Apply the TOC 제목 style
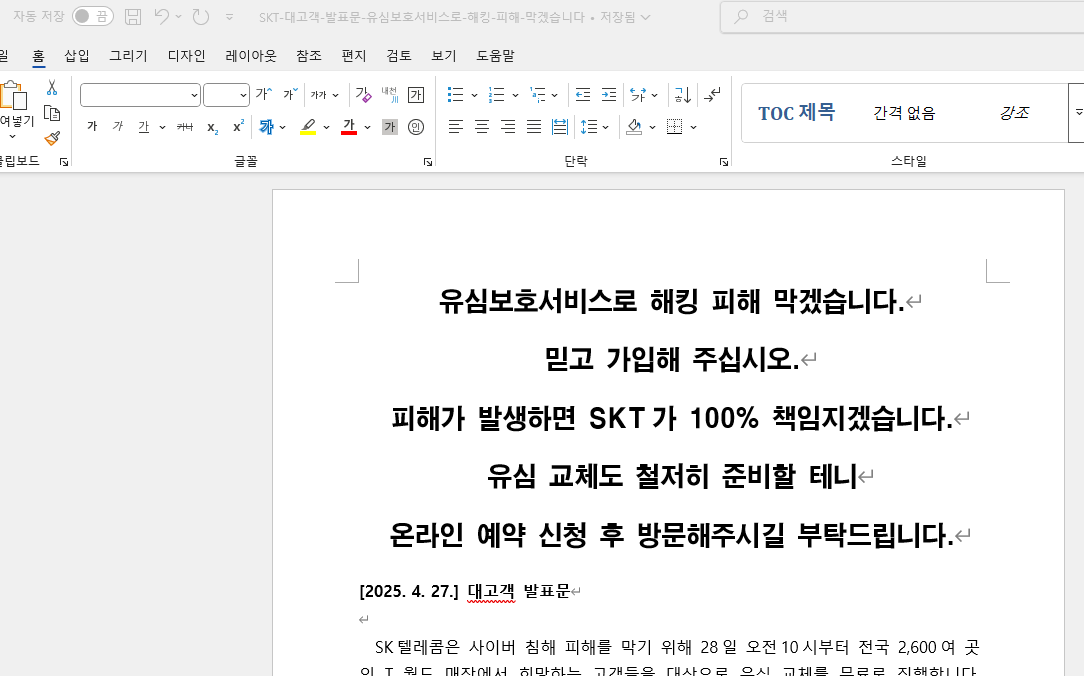Screen dimensions: 1084x676 point(796,113)
